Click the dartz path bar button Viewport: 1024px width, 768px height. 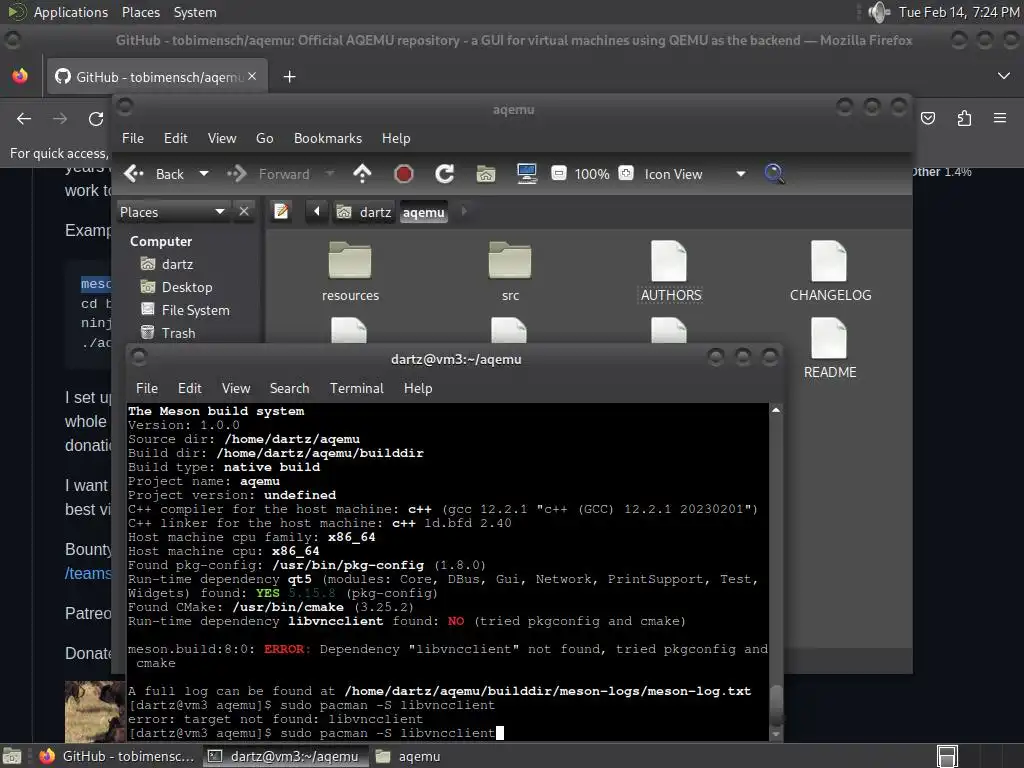tap(364, 212)
